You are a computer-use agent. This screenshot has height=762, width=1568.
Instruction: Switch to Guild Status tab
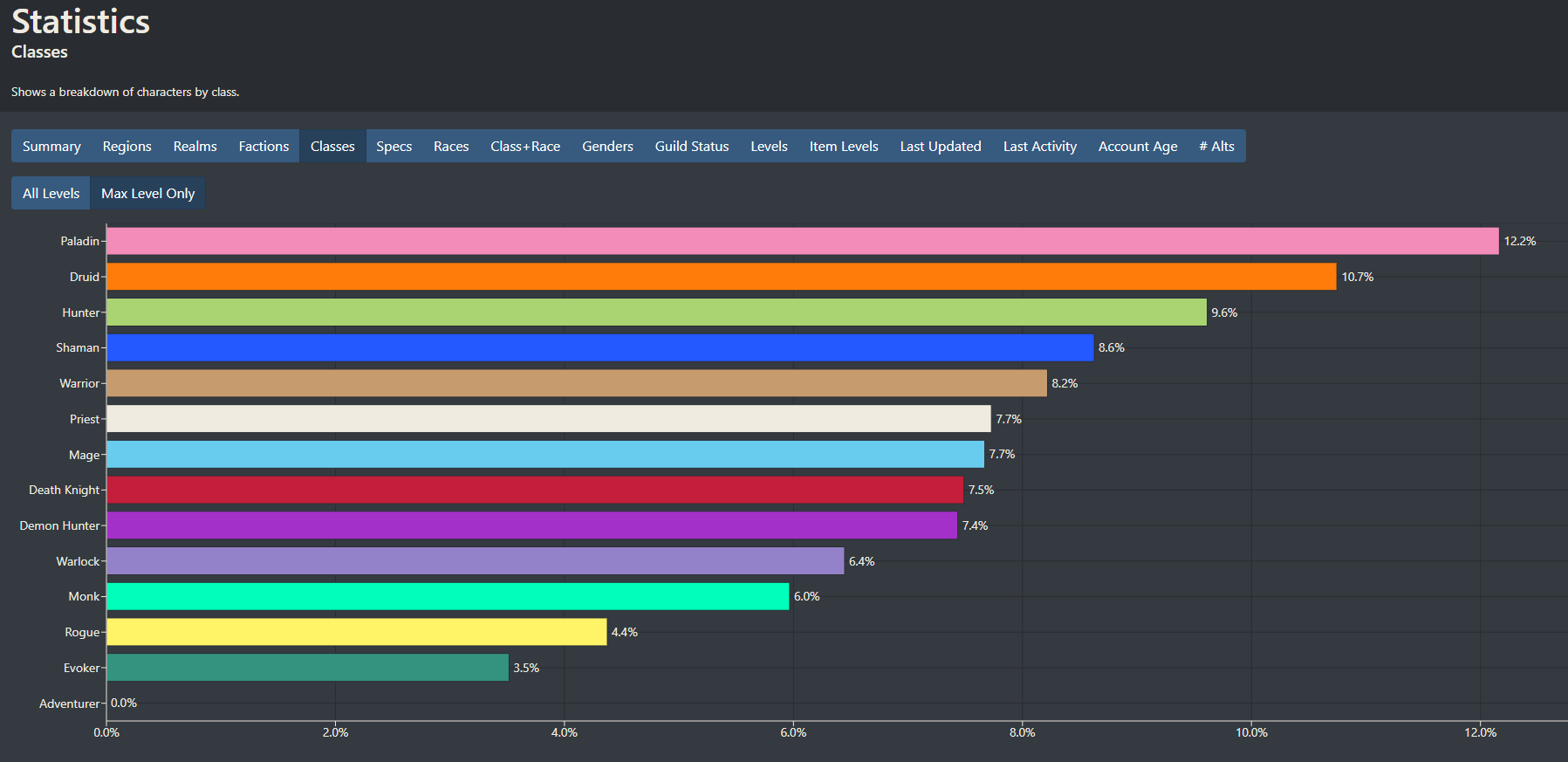[692, 146]
